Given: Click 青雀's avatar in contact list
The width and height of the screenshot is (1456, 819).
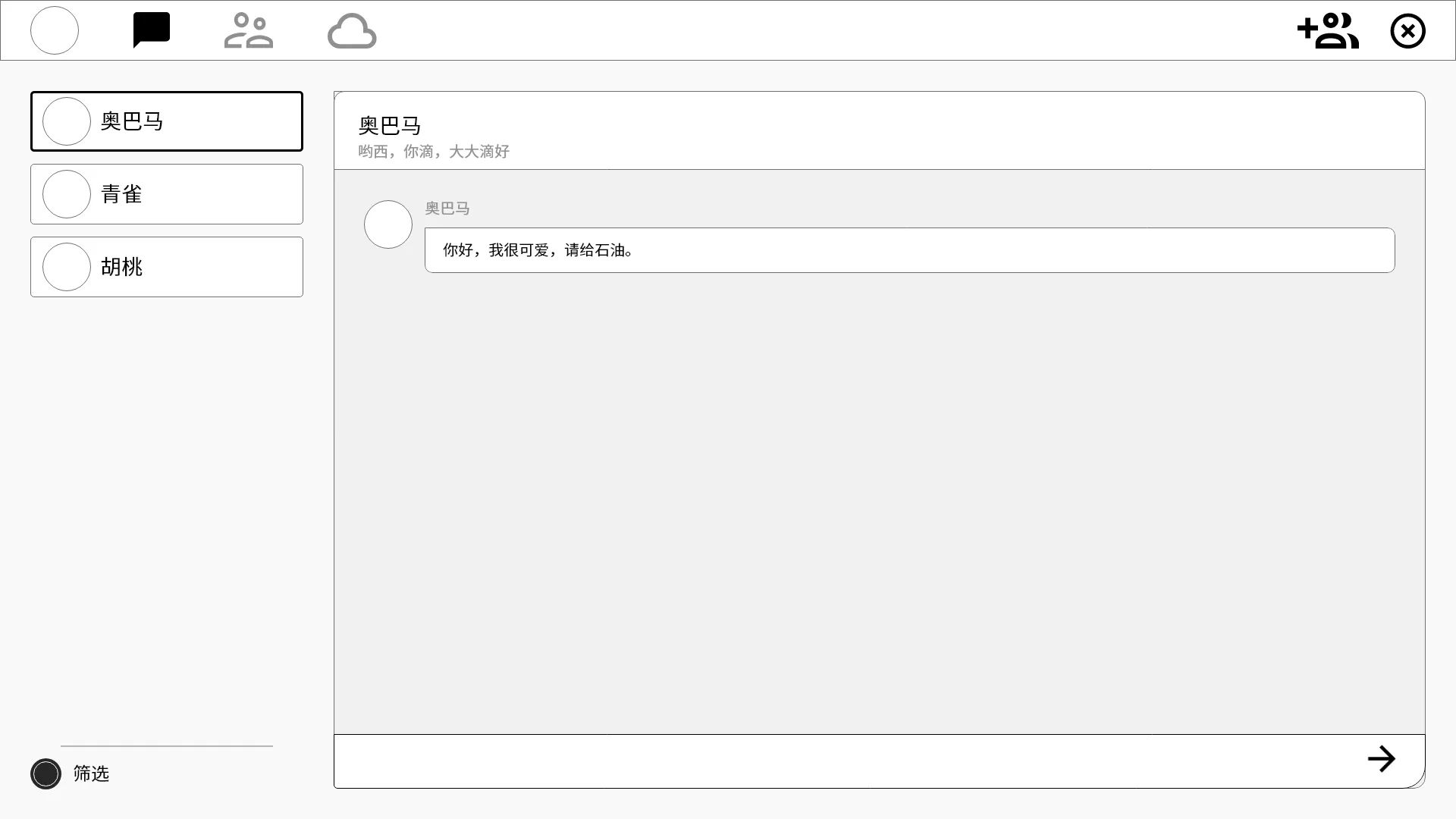Looking at the screenshot, I should [67, 194].
